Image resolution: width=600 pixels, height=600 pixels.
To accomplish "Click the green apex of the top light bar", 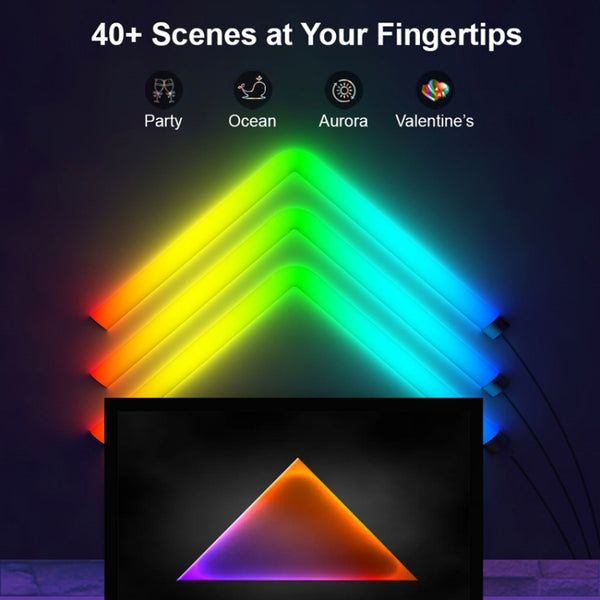I will 295,161.
